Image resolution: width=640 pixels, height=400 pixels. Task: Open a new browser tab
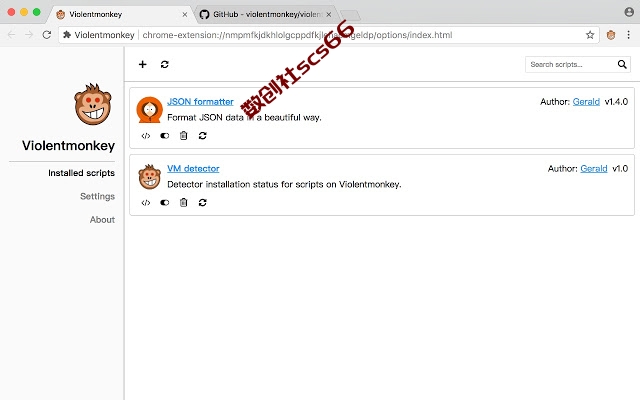(350, 15)
